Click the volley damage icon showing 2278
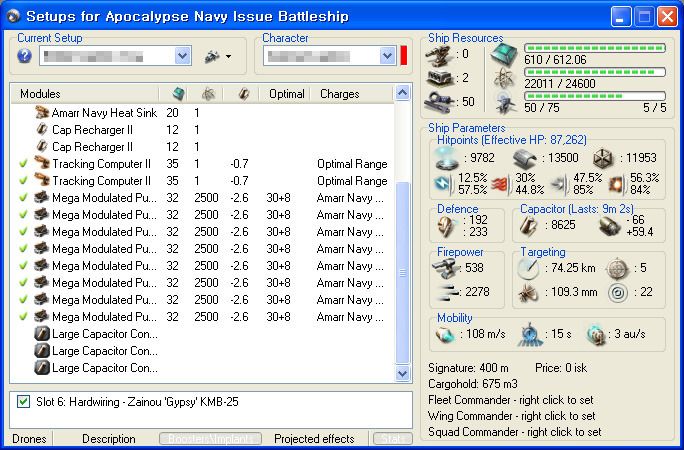 (447, 292)
